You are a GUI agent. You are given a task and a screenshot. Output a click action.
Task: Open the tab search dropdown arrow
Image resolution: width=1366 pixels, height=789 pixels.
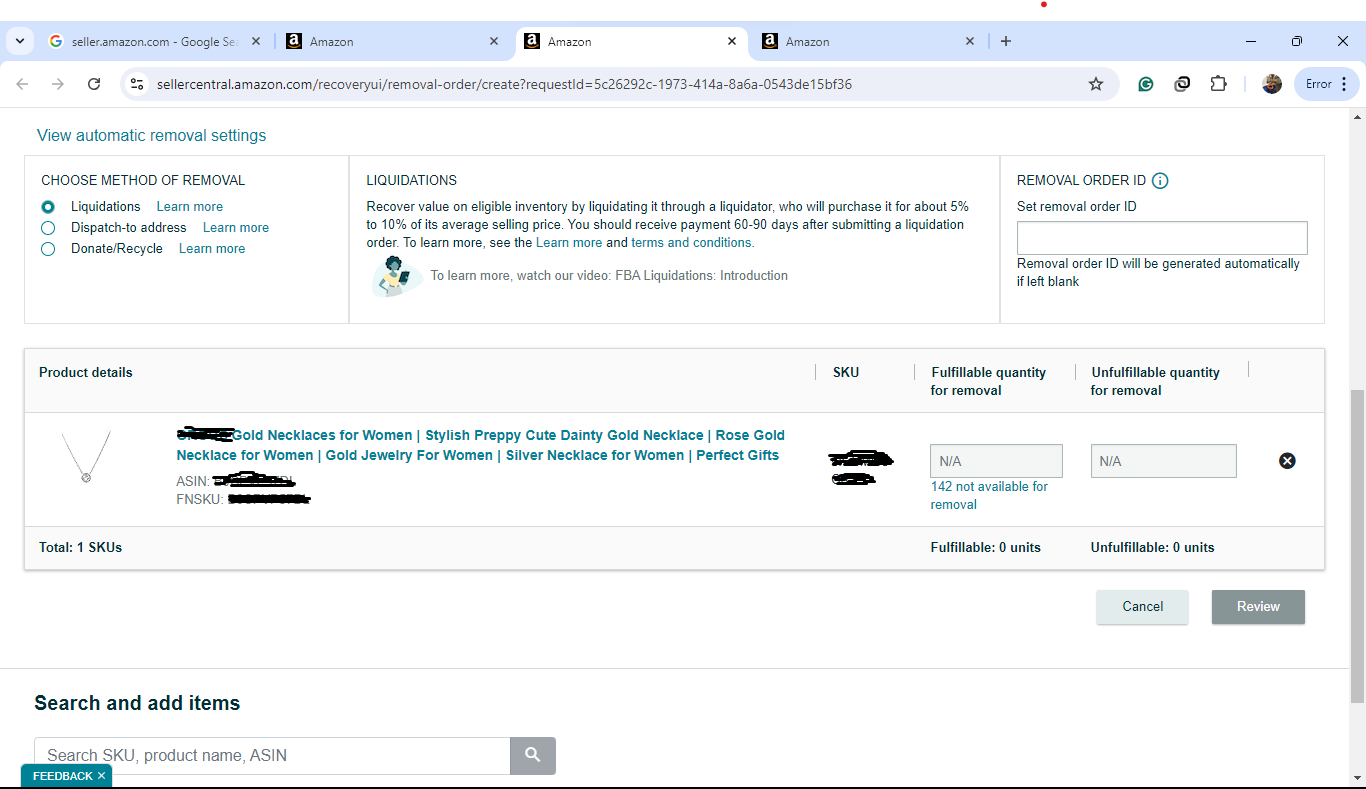click(19, 41)
